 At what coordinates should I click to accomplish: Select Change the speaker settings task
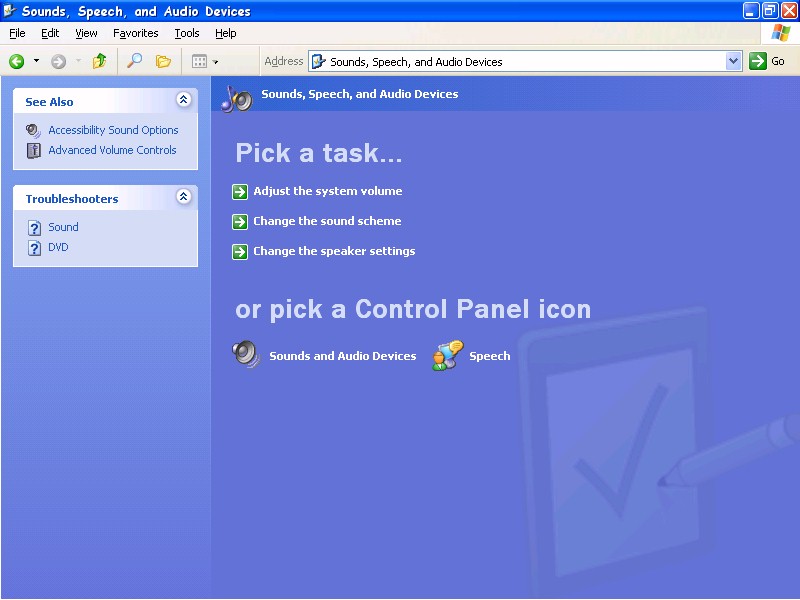click(334, 252)
